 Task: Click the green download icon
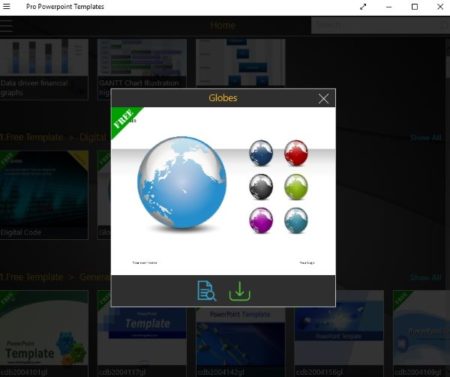[239, 291]
